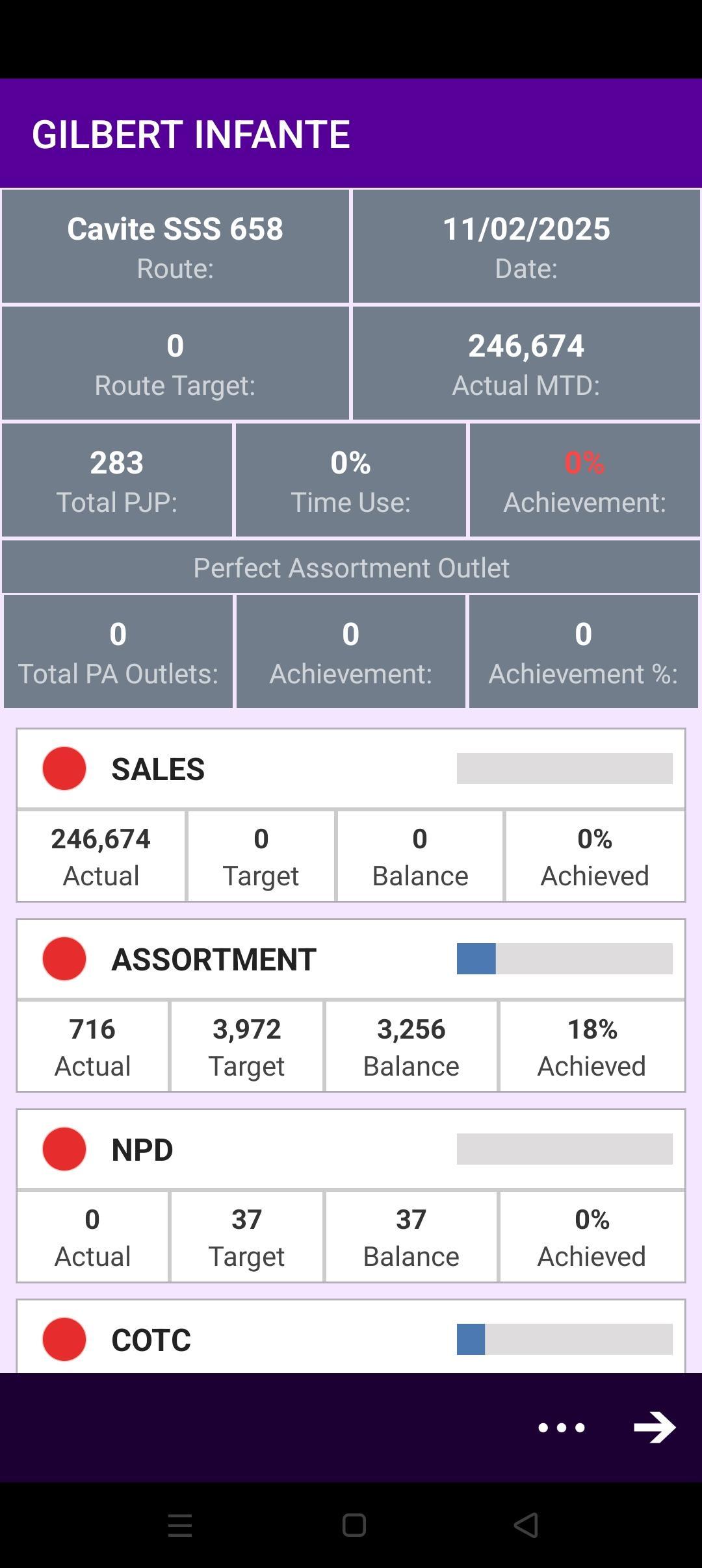Viewport: 702px width, 1568px height.
Task: Tap the forward arrow icon
Action: [x=655, y=1427]
